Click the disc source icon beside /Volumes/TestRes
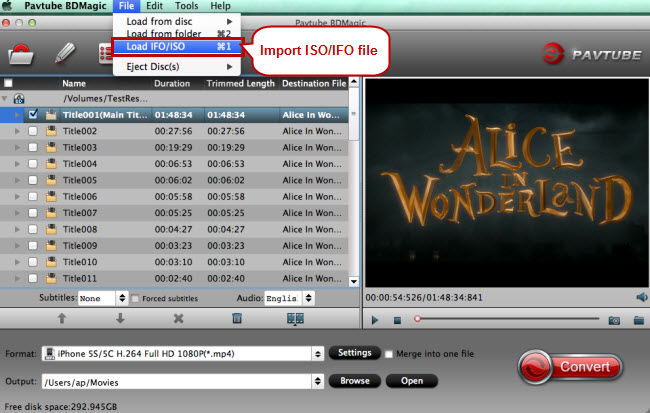 click(19, 98)
